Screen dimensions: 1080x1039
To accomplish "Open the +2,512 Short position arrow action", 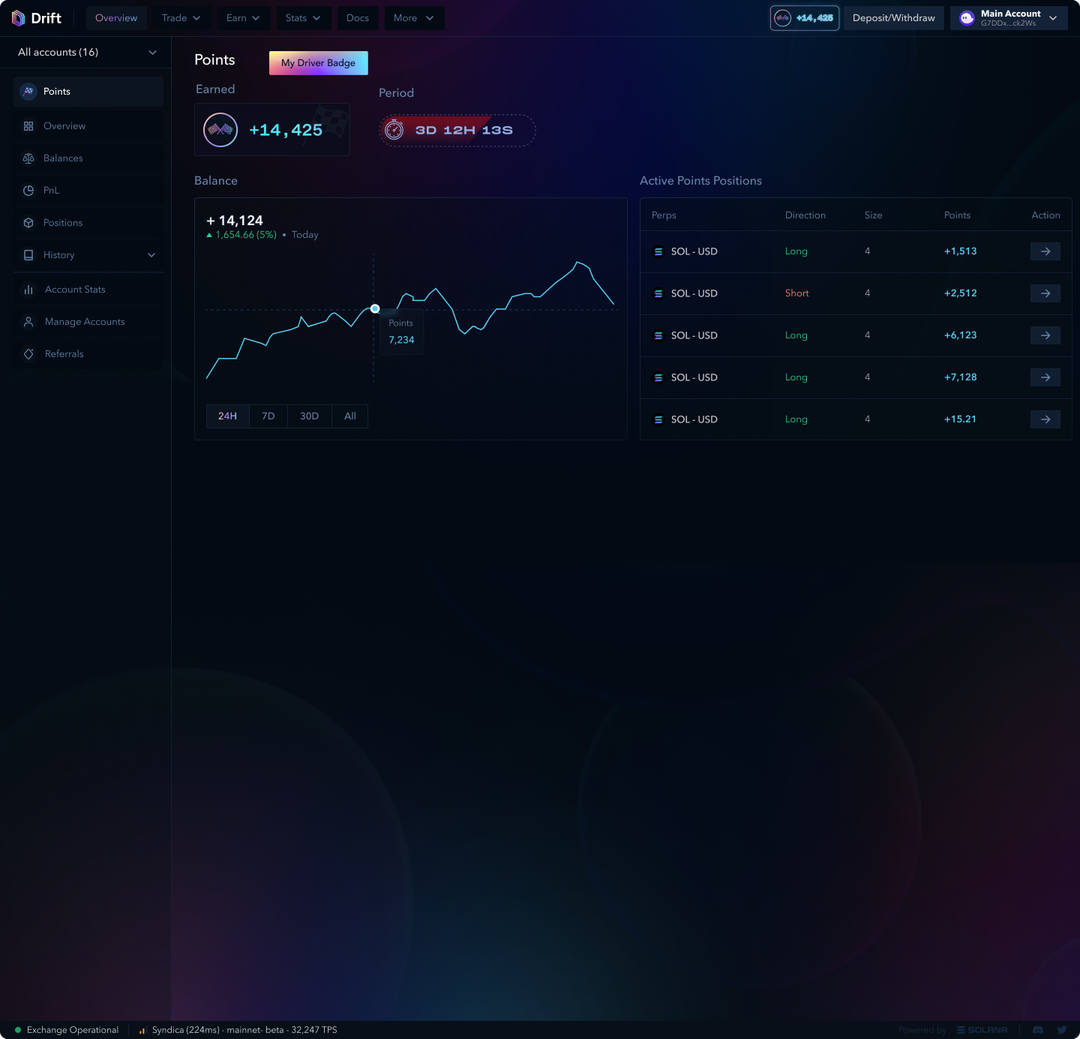I will [1045, 294].
